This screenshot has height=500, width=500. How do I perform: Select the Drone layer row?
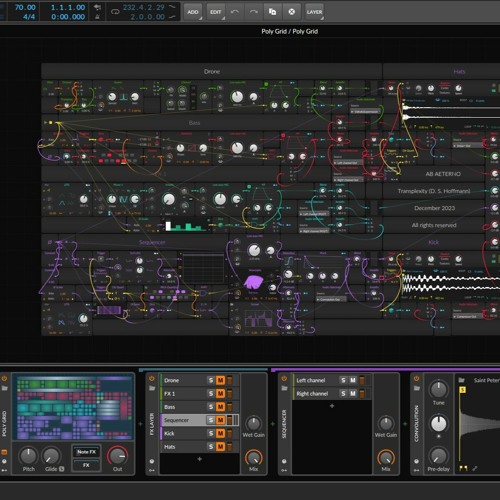199,380
